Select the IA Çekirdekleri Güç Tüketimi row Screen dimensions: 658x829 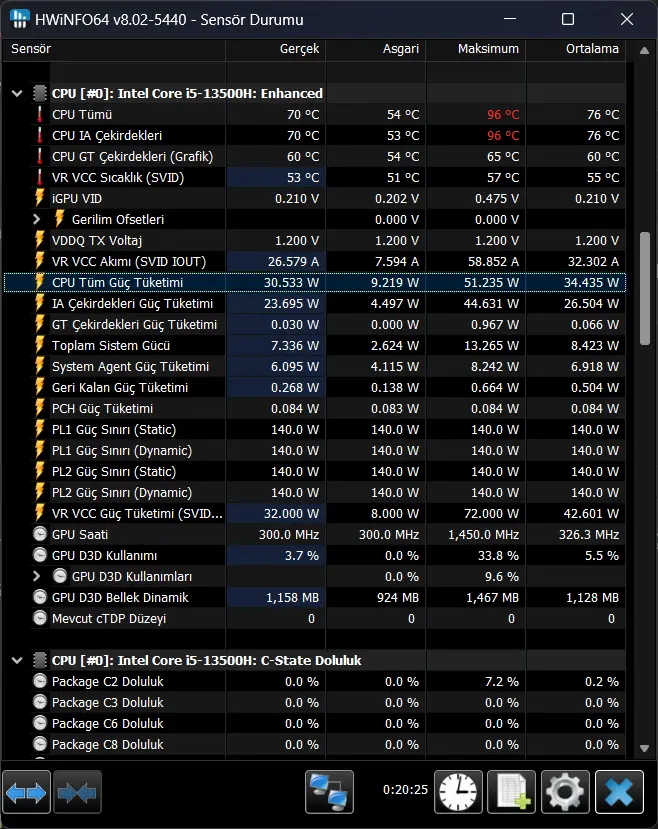(x=314, y=303)
